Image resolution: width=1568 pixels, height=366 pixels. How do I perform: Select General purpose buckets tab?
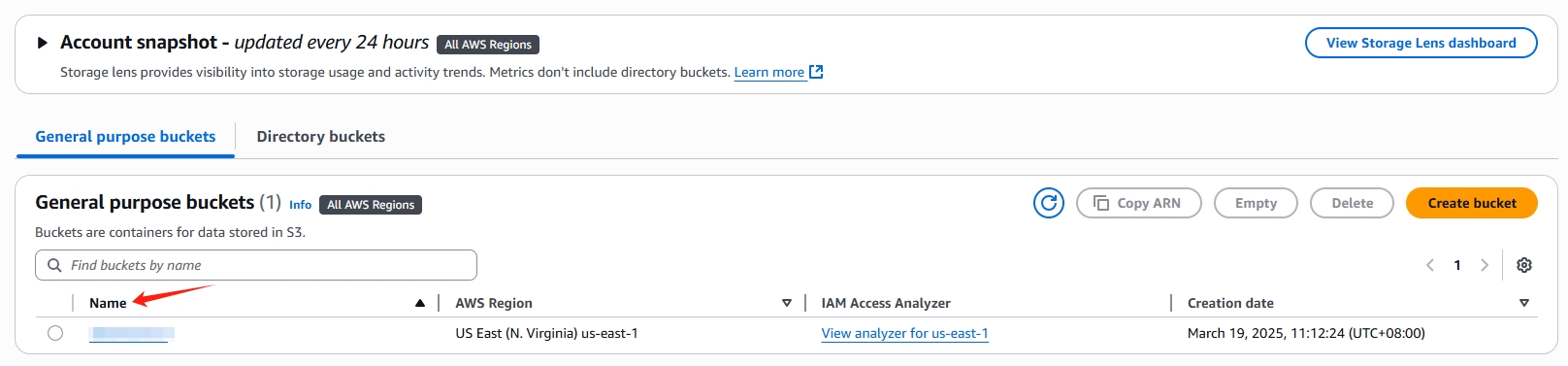click(x=125, y=137)
